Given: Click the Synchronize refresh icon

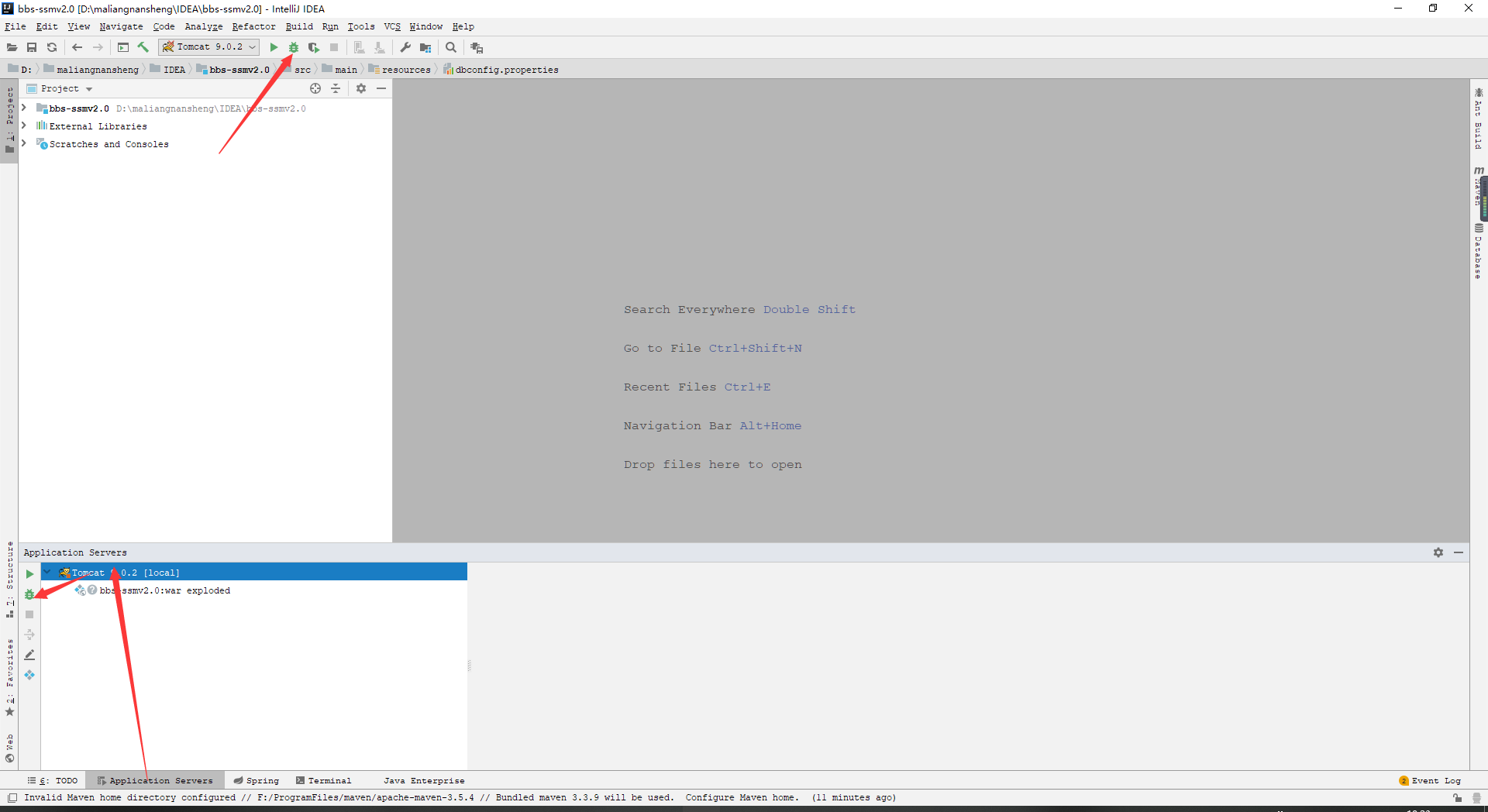Looking at the screenshot, I should point(52,47).
